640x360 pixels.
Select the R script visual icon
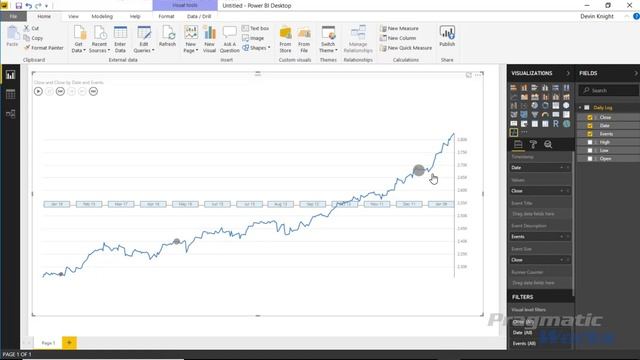556,123
